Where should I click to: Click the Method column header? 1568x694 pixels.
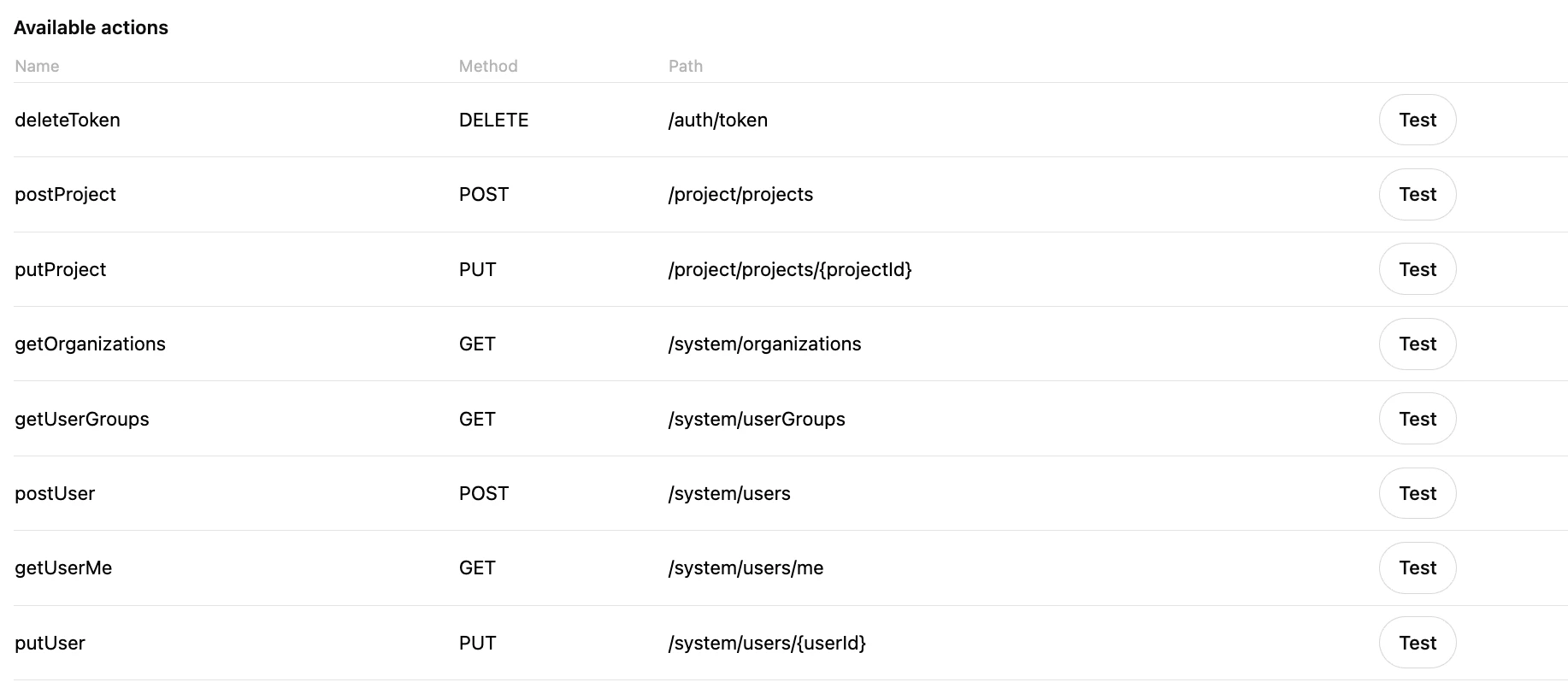487,67
